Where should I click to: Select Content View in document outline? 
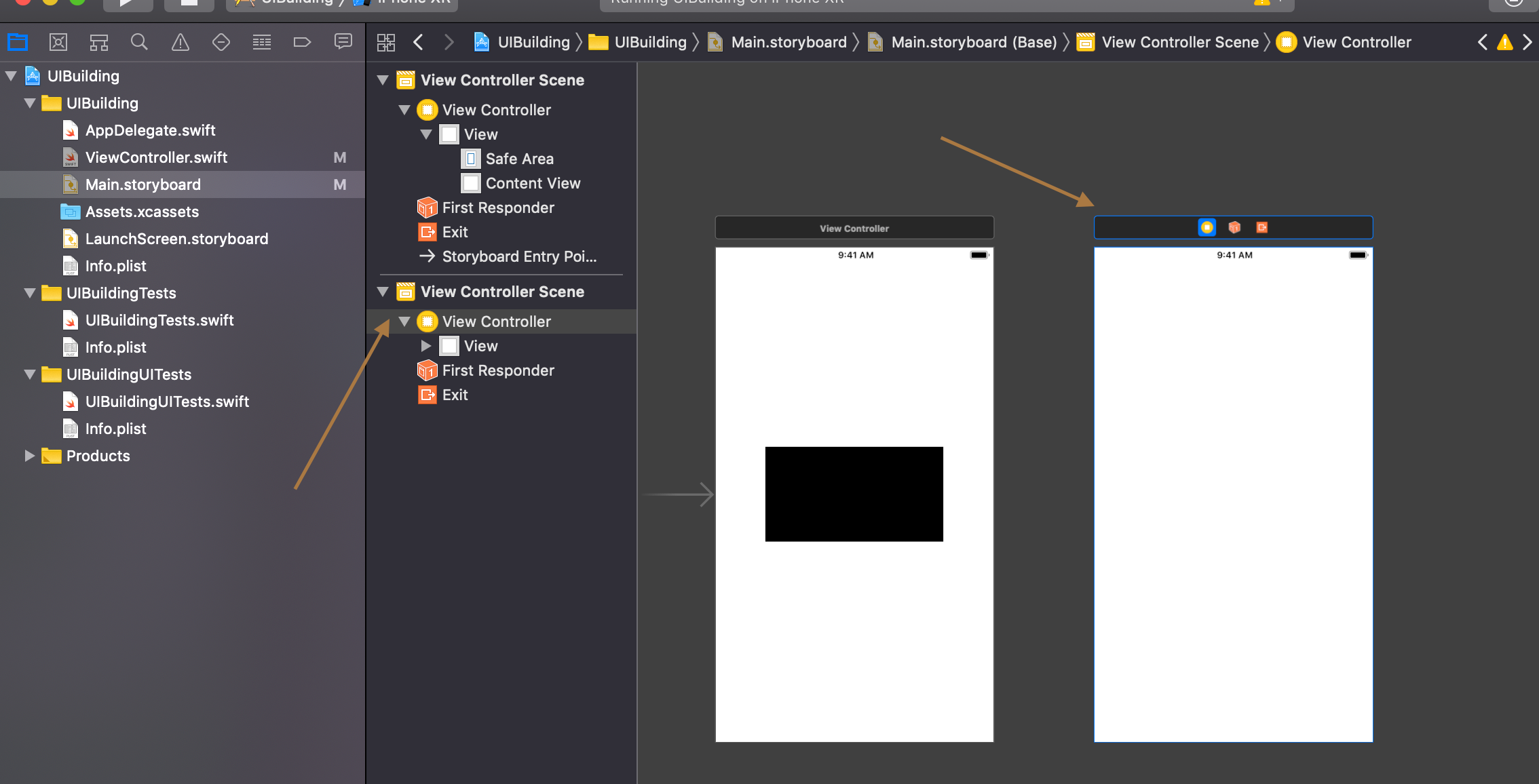533,183
